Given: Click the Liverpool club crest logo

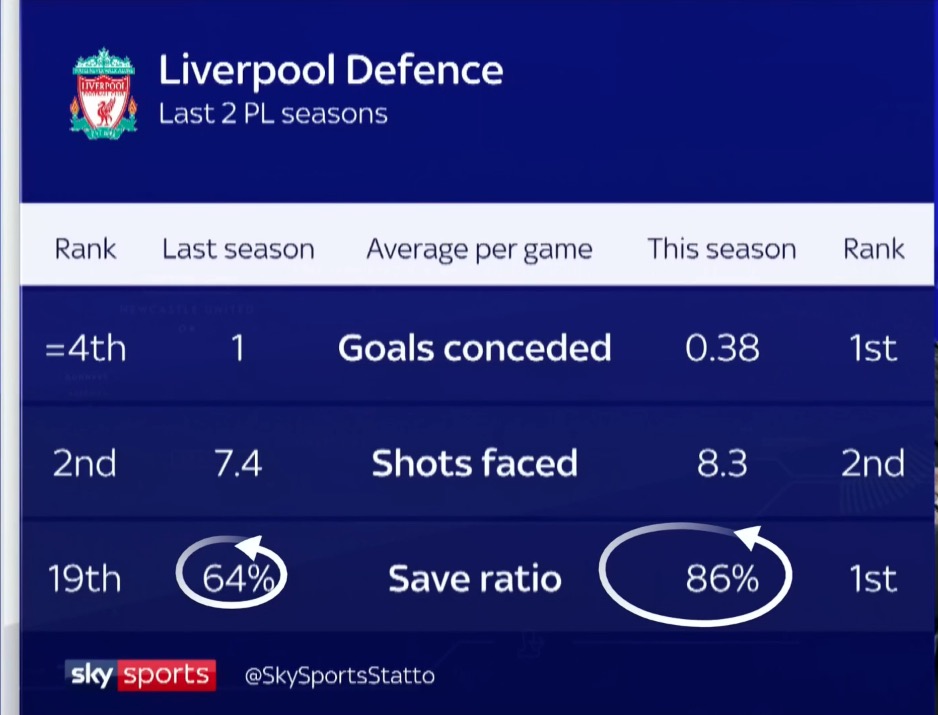Looking at the screenshot, I should click(x=103, y=94).
